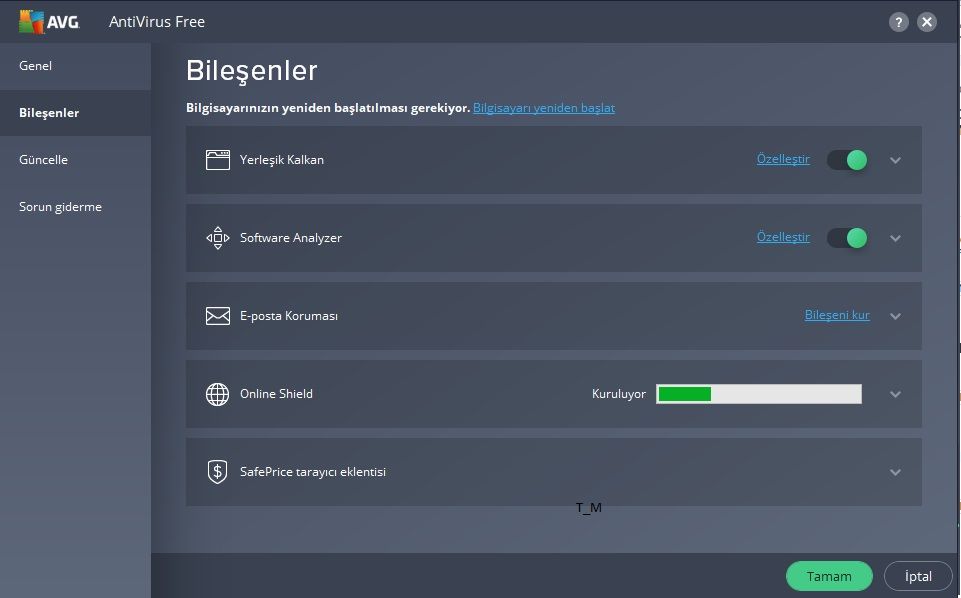This screenshot has height=598, width=961.
Task: Click the SafePrice tarayıcı eklentisi label
Action: [313, 472]
